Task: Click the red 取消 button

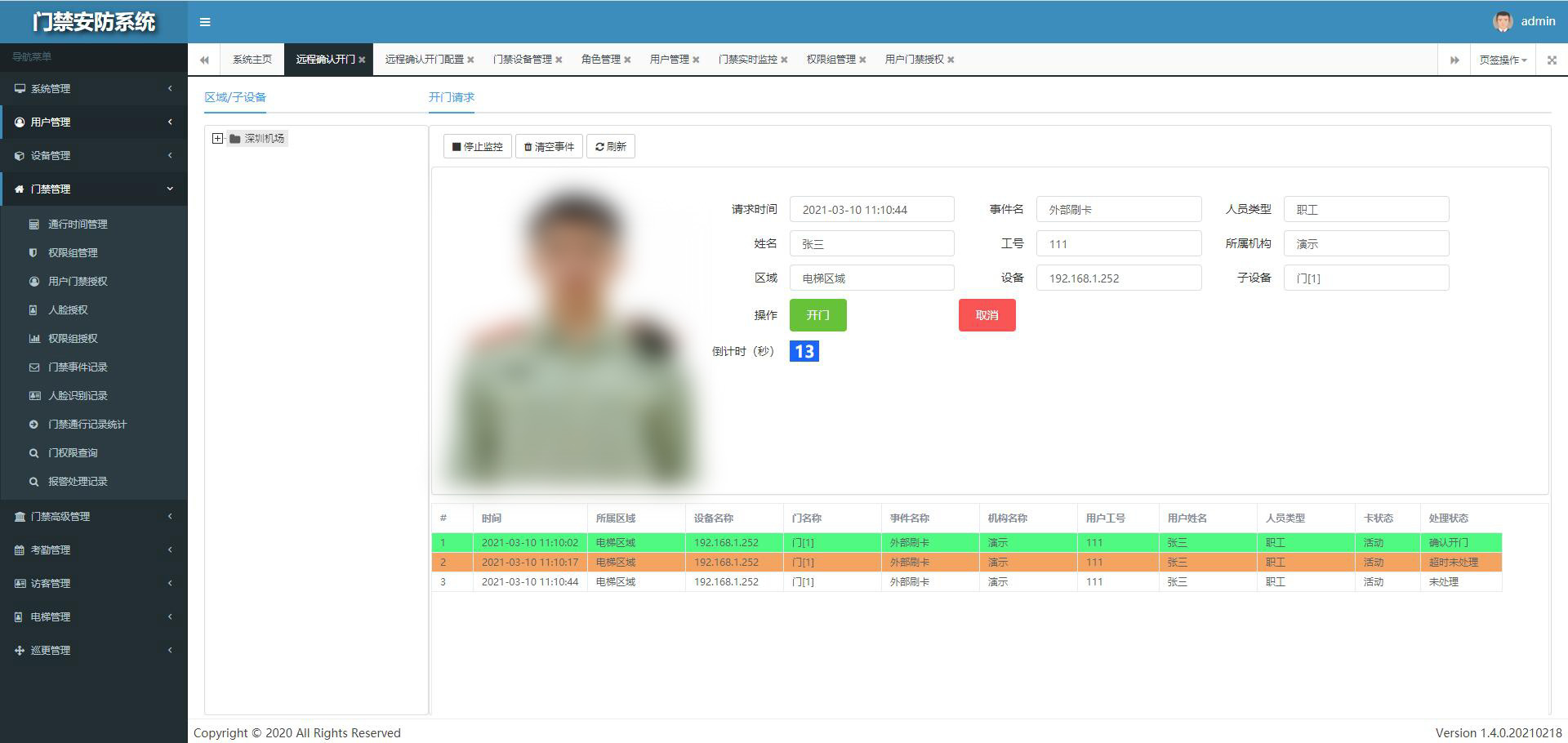Action: point(987,315)
